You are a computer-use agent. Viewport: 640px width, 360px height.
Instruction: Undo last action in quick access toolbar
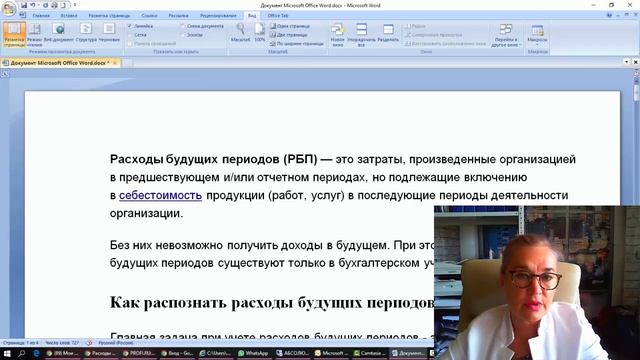(33, 5)
